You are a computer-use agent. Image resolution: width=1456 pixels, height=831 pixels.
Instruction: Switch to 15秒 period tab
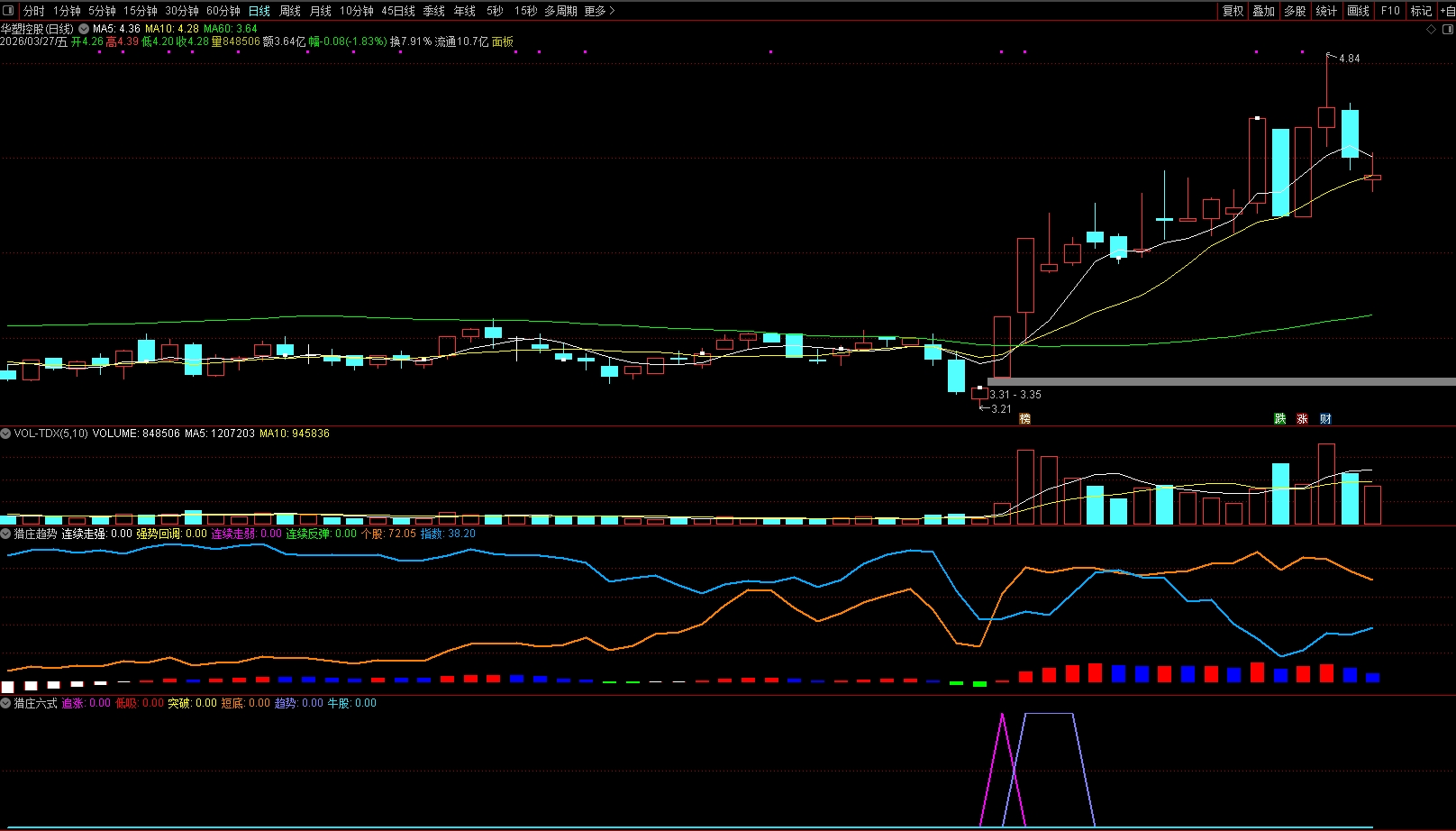pyautogui.click(x=525, y=11)
